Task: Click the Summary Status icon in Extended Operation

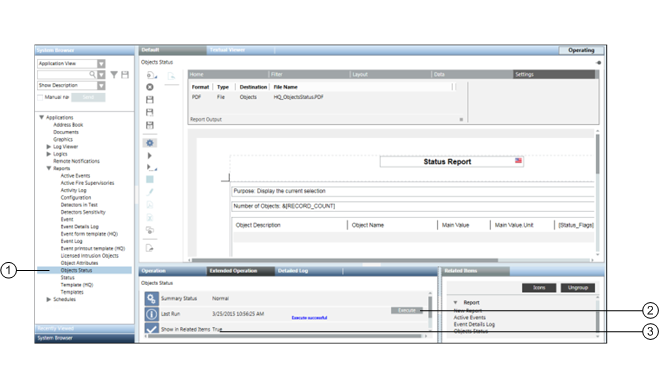Action: (x=151, y=299)
